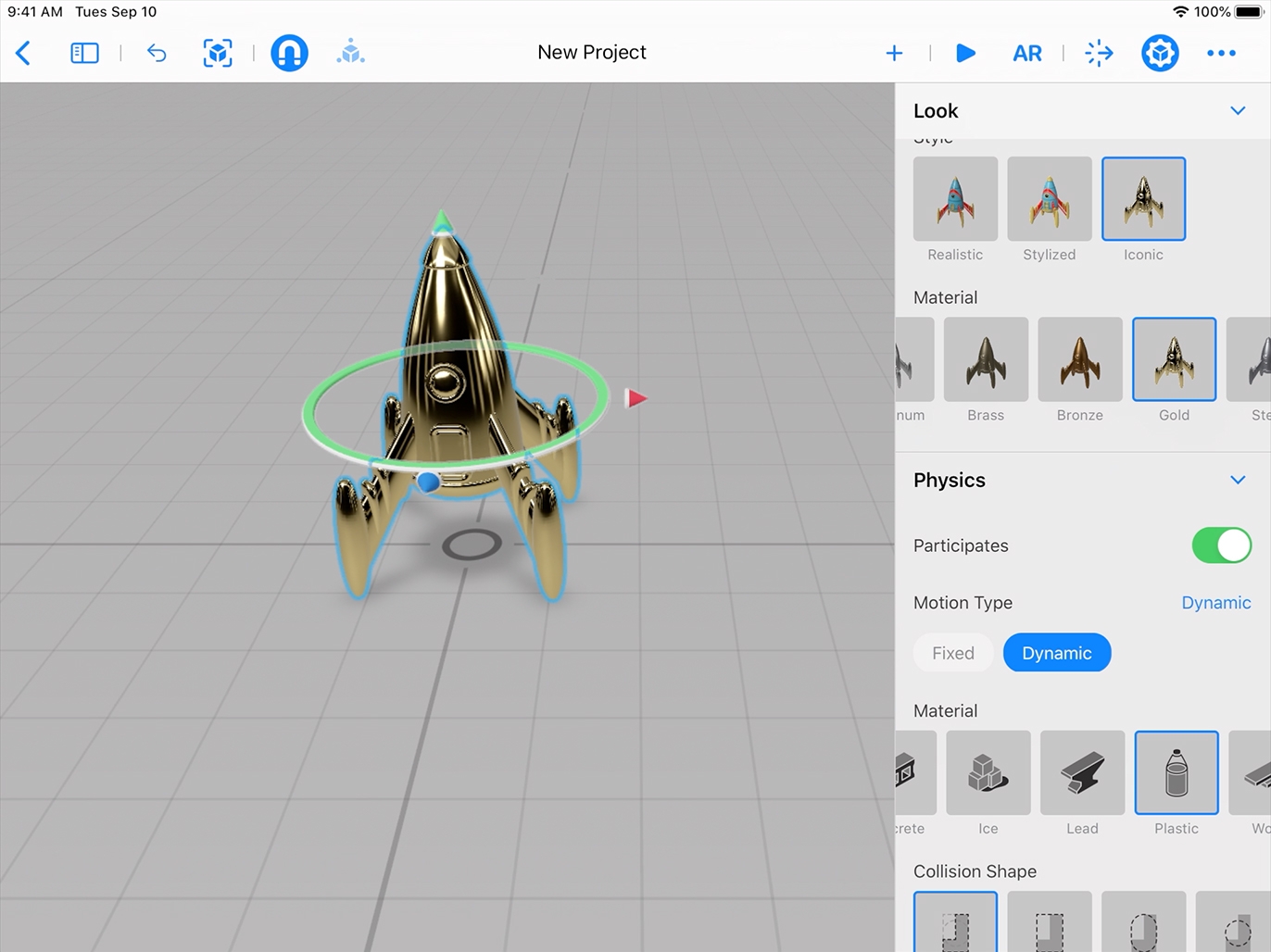1271x952 pixels.
Task: Click the battery status indicator
Action: [x=1249, y=12]
